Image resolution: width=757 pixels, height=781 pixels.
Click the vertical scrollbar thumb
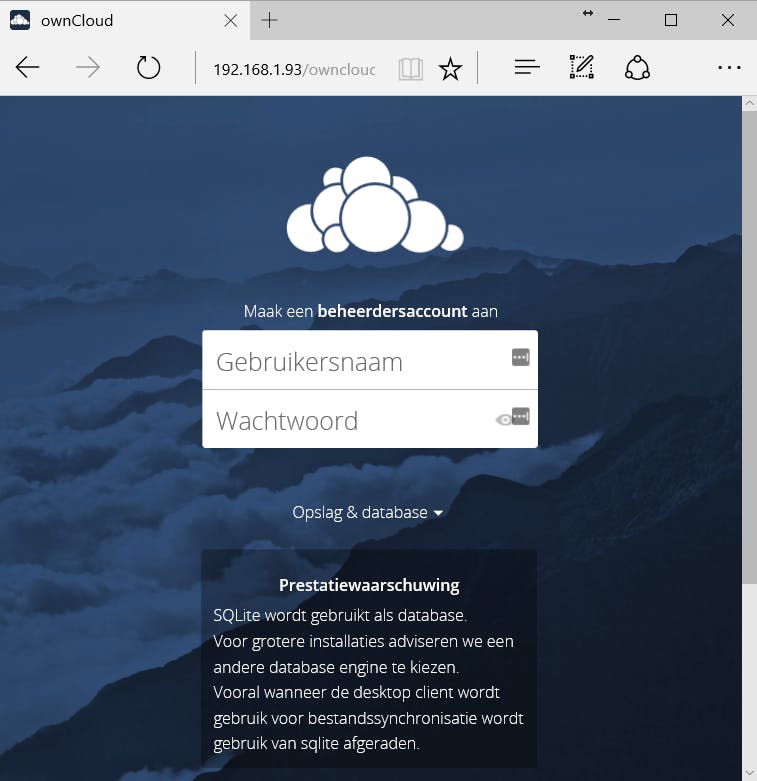point(749,347)
